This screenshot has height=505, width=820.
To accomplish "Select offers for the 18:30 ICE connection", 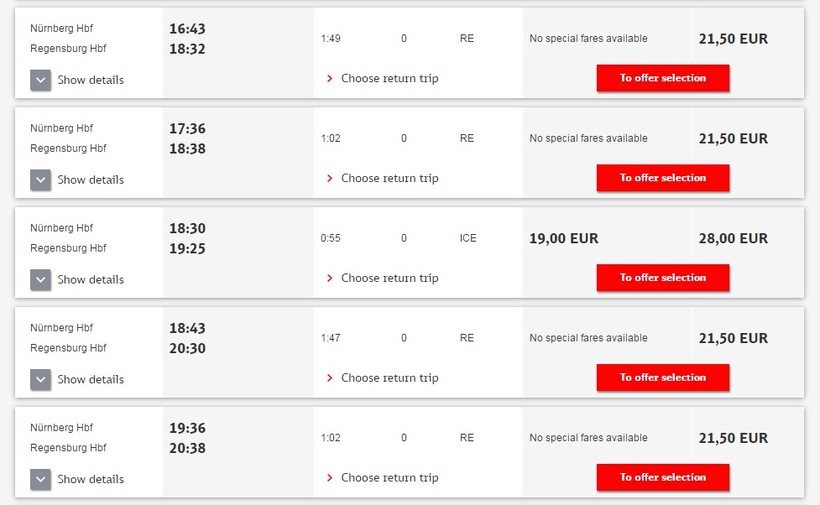I will (663, 278).
